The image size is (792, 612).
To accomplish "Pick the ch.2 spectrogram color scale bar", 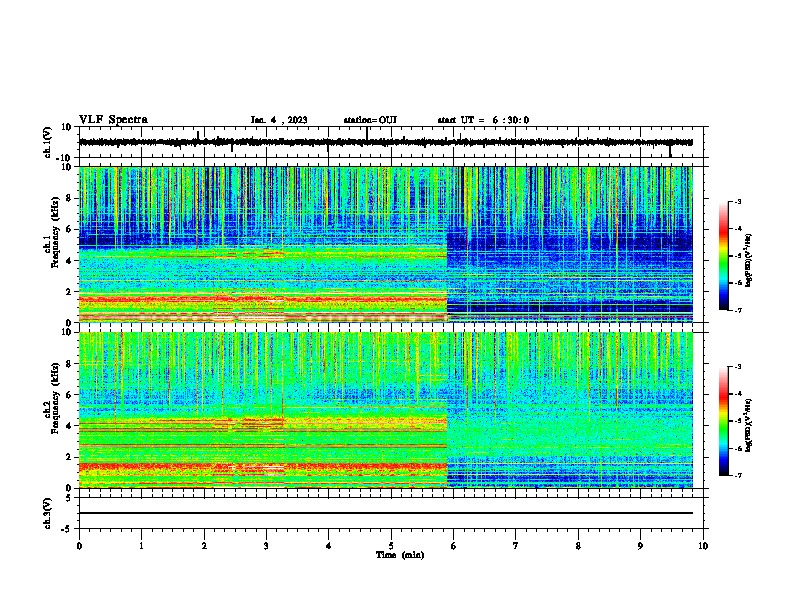I will 723,421.
